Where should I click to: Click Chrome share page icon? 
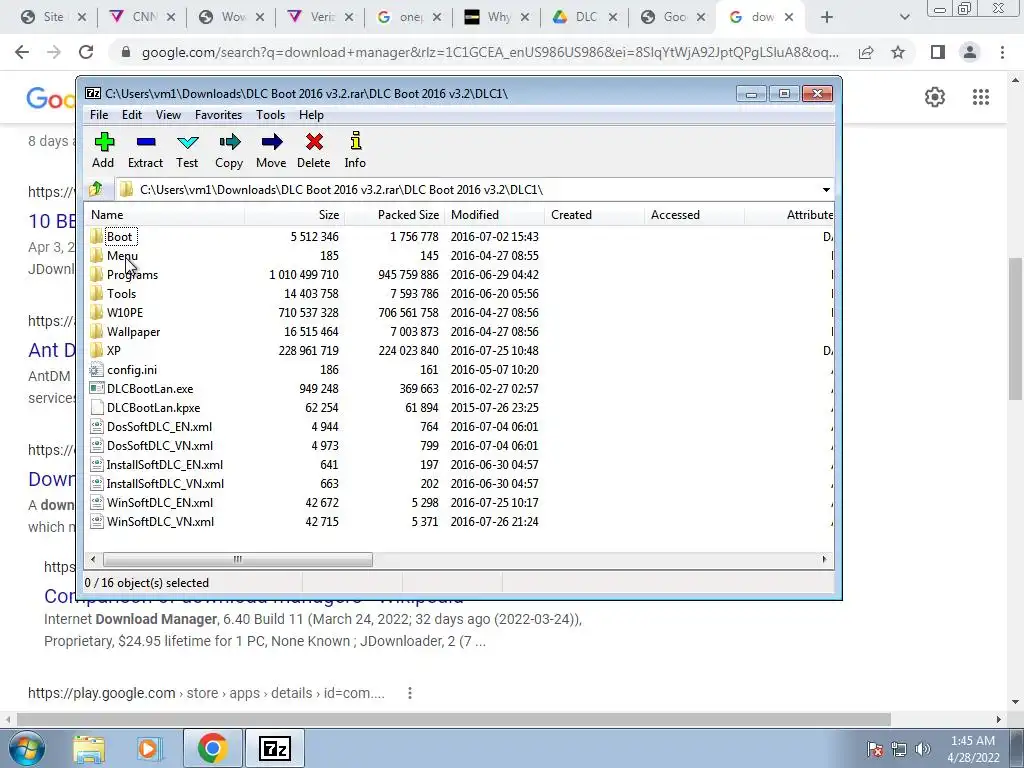[866, 52]
